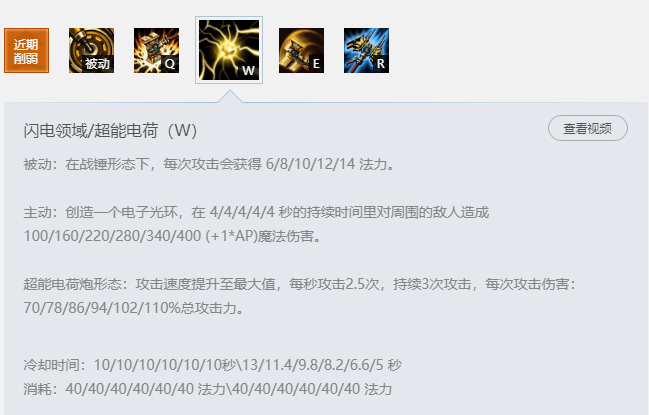Click the 冷却时间 cooldown line

click(212, 365)
